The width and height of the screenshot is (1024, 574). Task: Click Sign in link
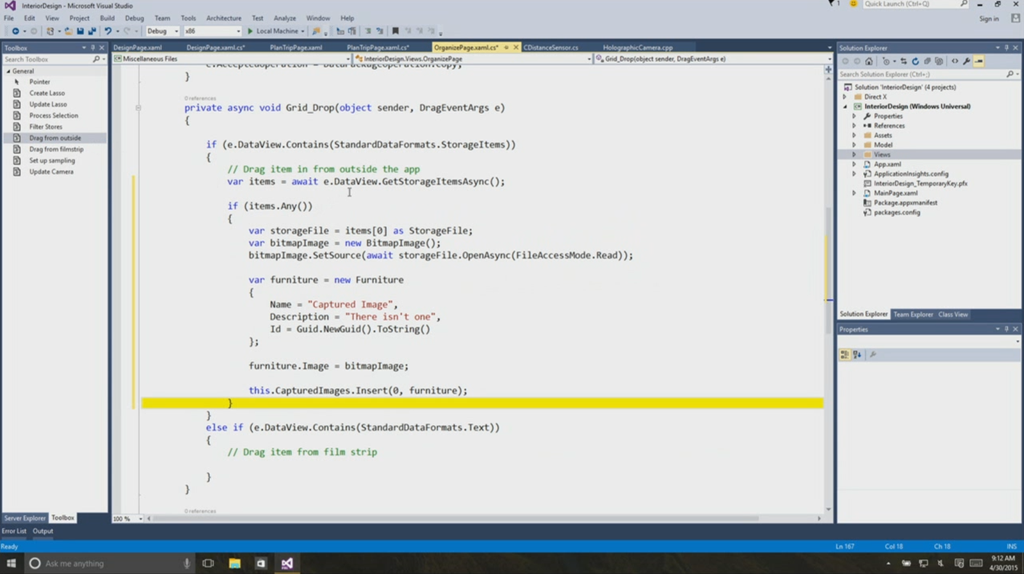coord(989,19)
